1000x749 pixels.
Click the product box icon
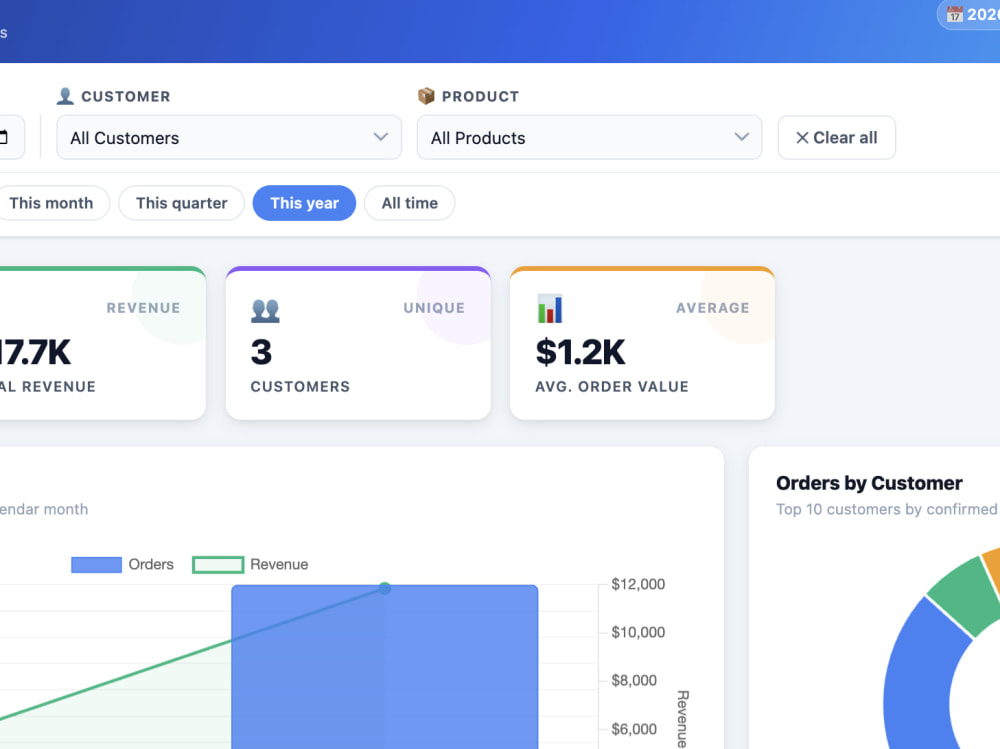pyautogui.click(x=426, y=96)
